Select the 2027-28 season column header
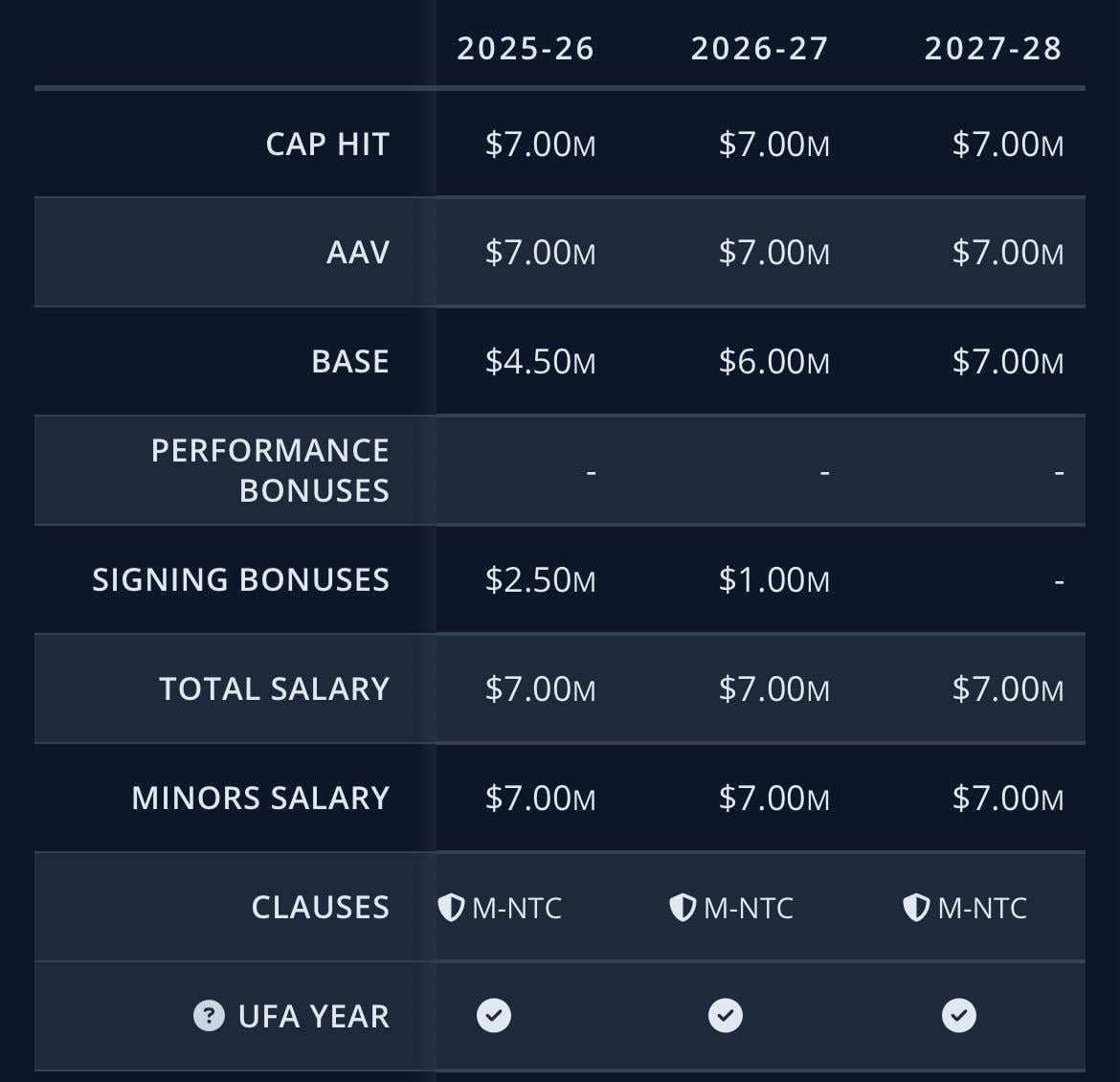 pos(994,49)
